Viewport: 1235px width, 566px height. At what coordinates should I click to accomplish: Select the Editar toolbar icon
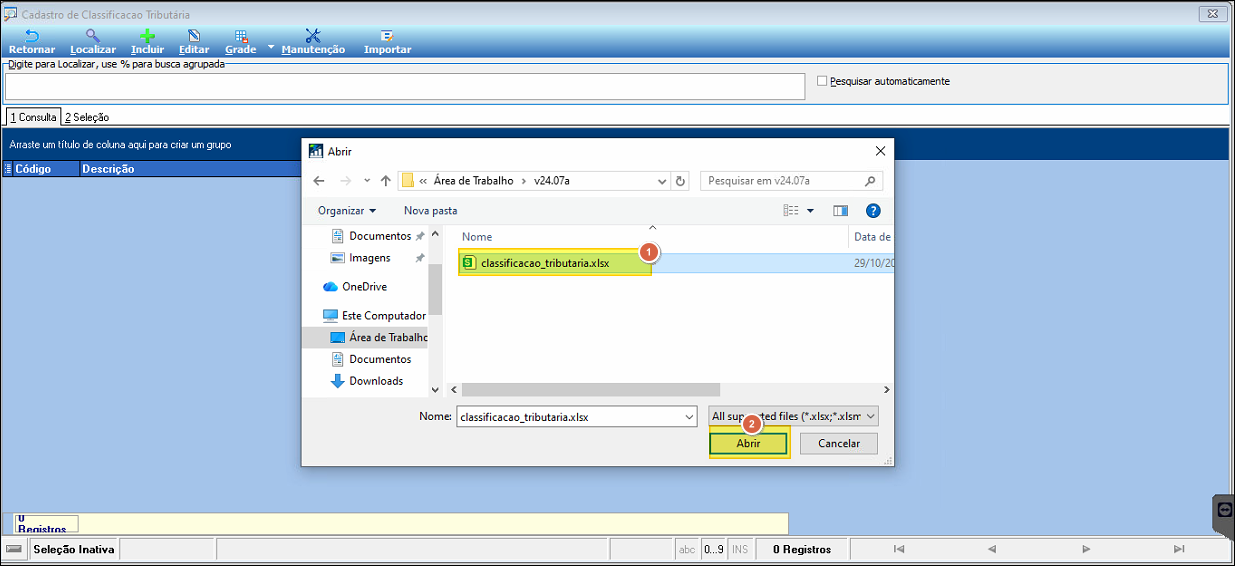pos(194,35)
